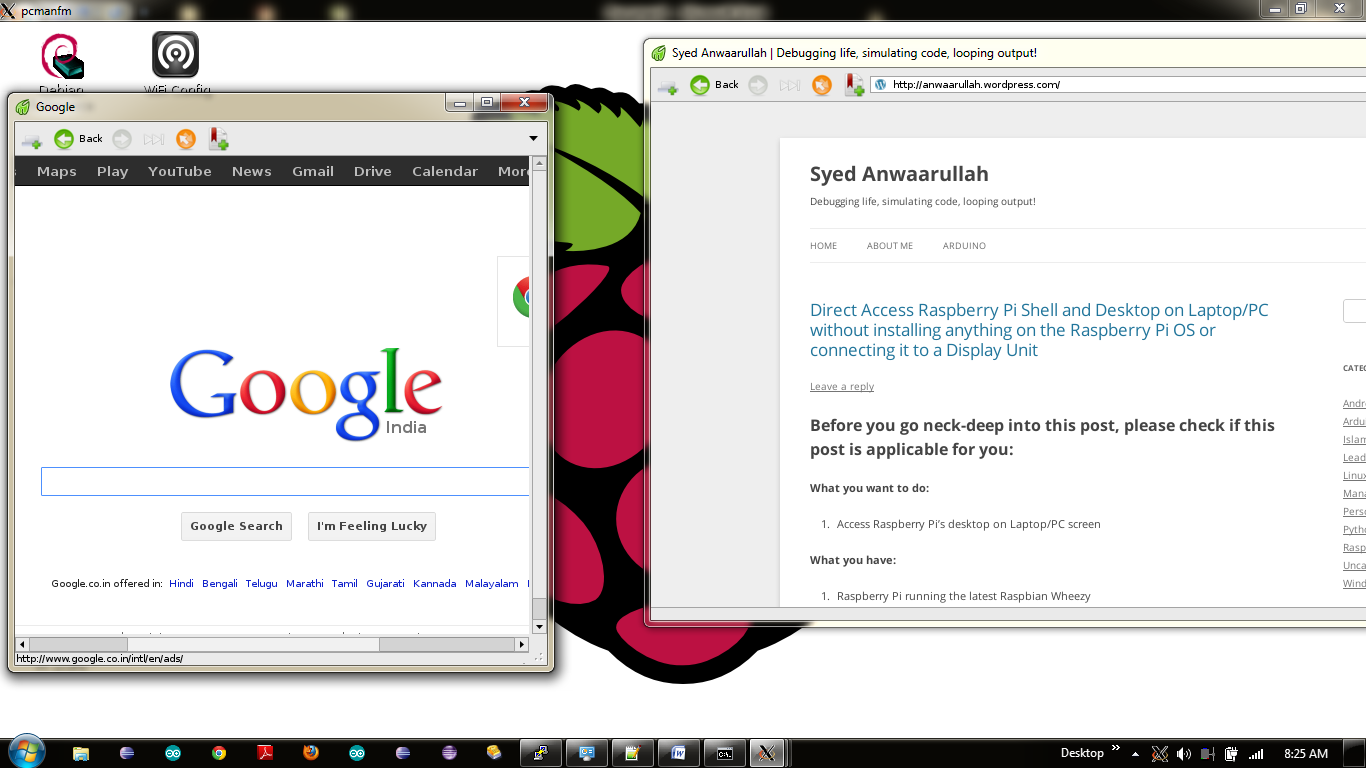Viewport: 1366px width, 768px height.
Task: Follow the "Leave a reply" link
Action: [841, 387]
